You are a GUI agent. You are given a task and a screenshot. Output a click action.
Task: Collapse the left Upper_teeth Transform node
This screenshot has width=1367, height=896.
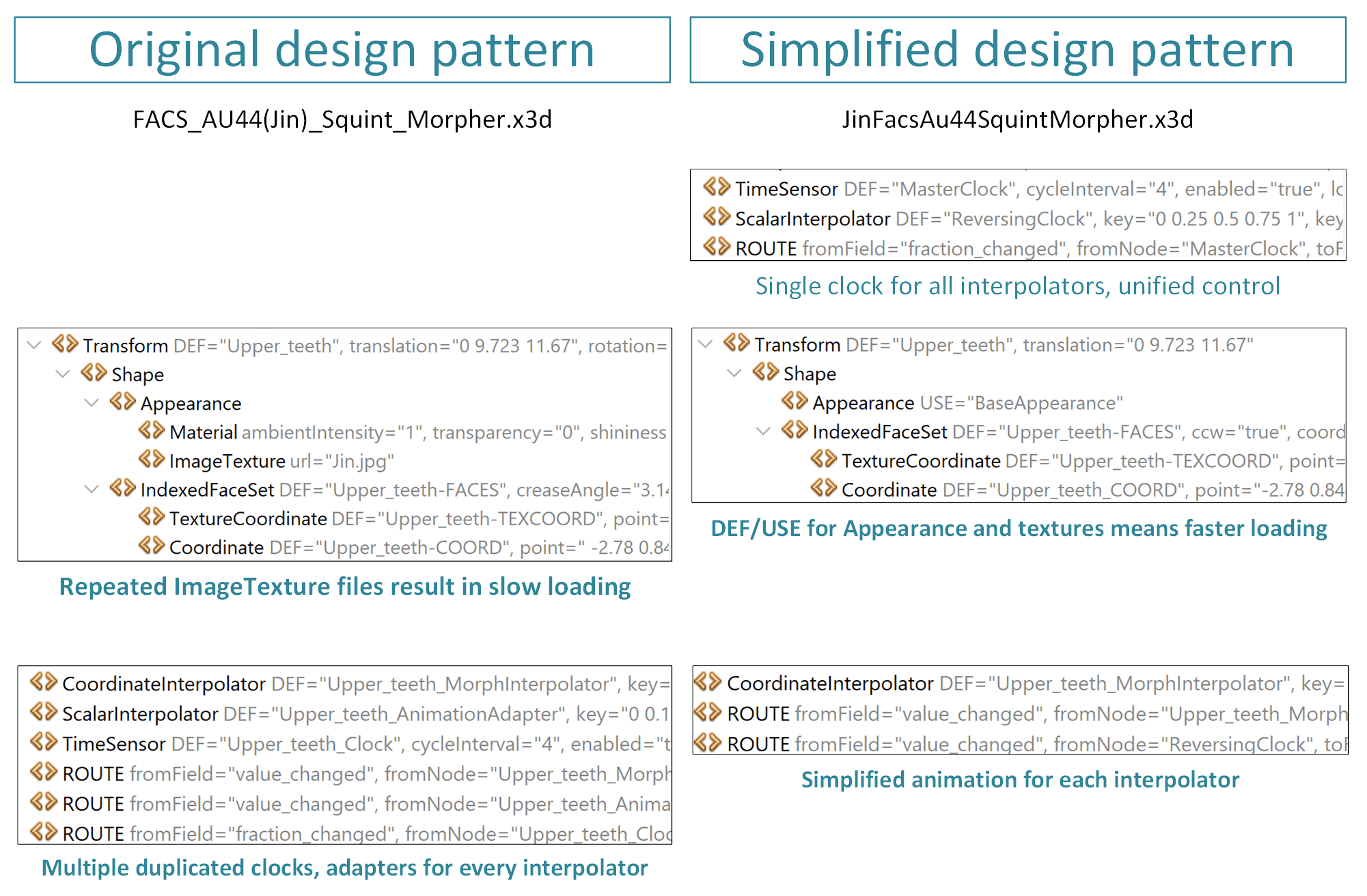[34, 345]
